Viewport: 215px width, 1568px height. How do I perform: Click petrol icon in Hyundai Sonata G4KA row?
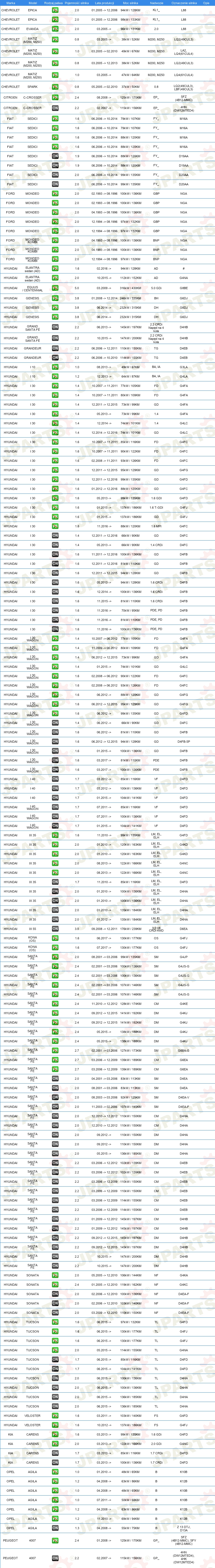click(x=55, y=1275)
